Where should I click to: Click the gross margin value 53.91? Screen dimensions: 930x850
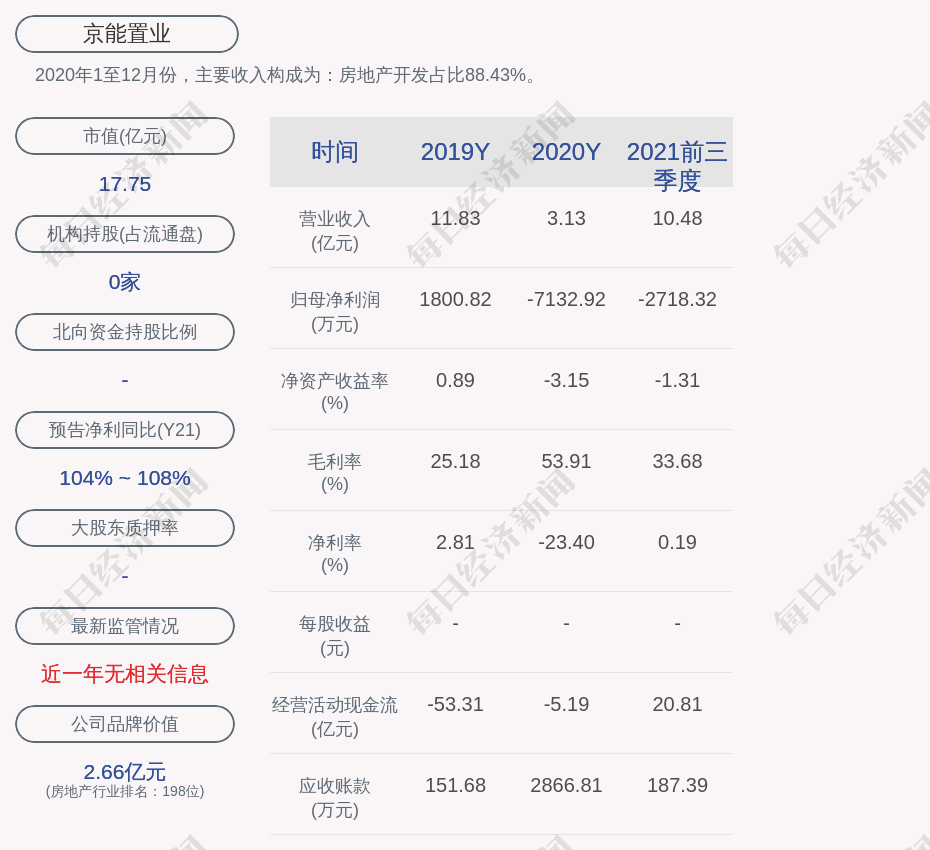(x=566, y=461)
